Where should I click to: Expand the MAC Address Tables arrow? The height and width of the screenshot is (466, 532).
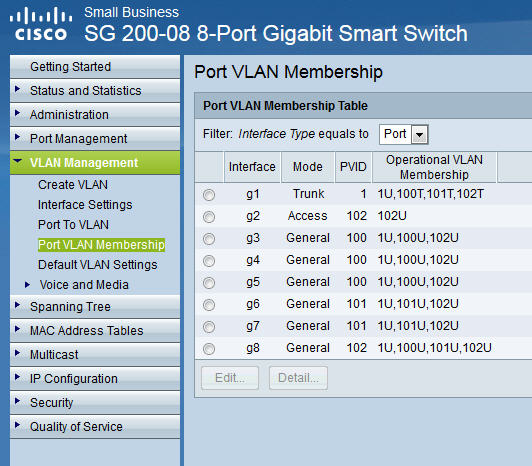18,329
